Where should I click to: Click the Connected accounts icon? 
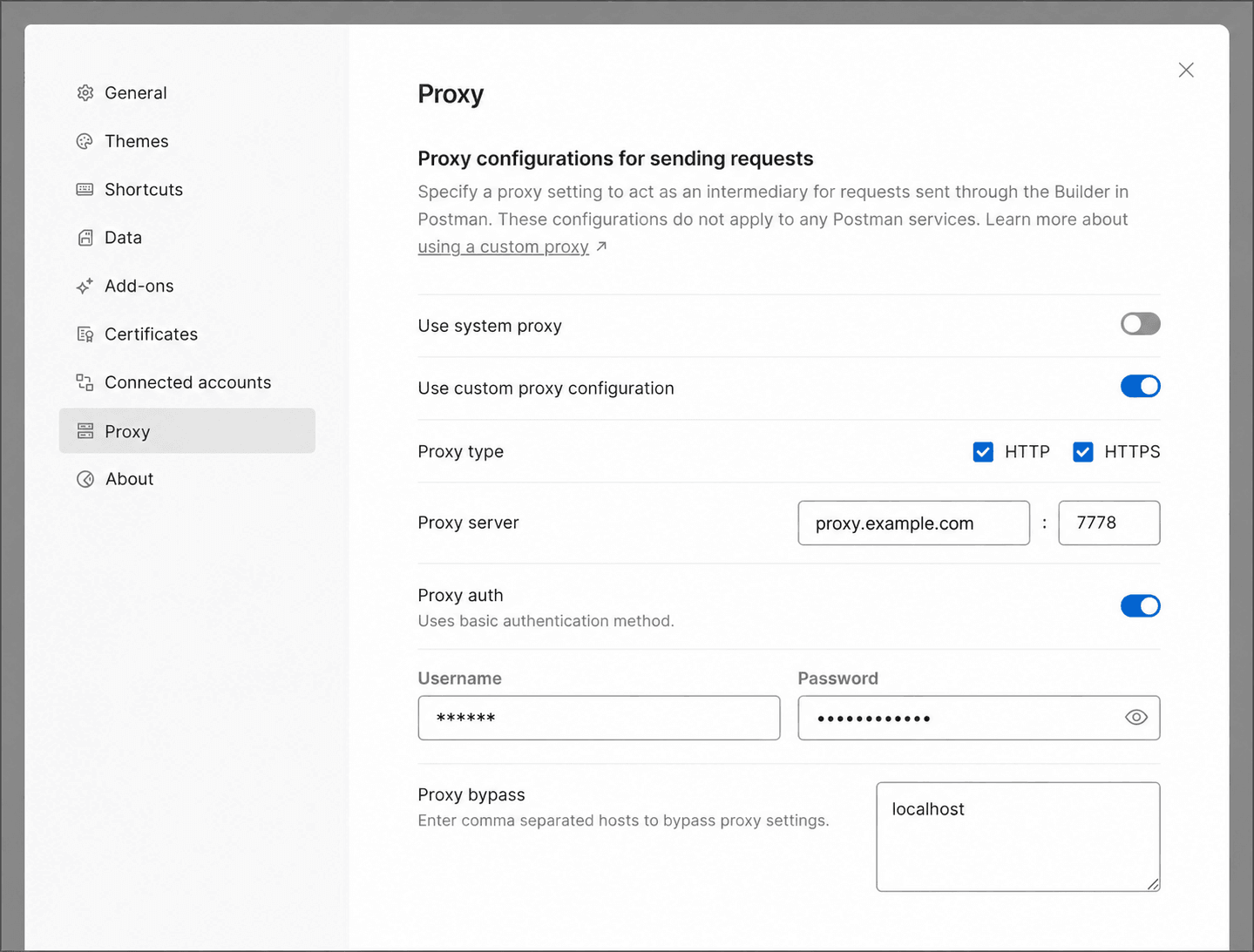click(x=85, y=382)
